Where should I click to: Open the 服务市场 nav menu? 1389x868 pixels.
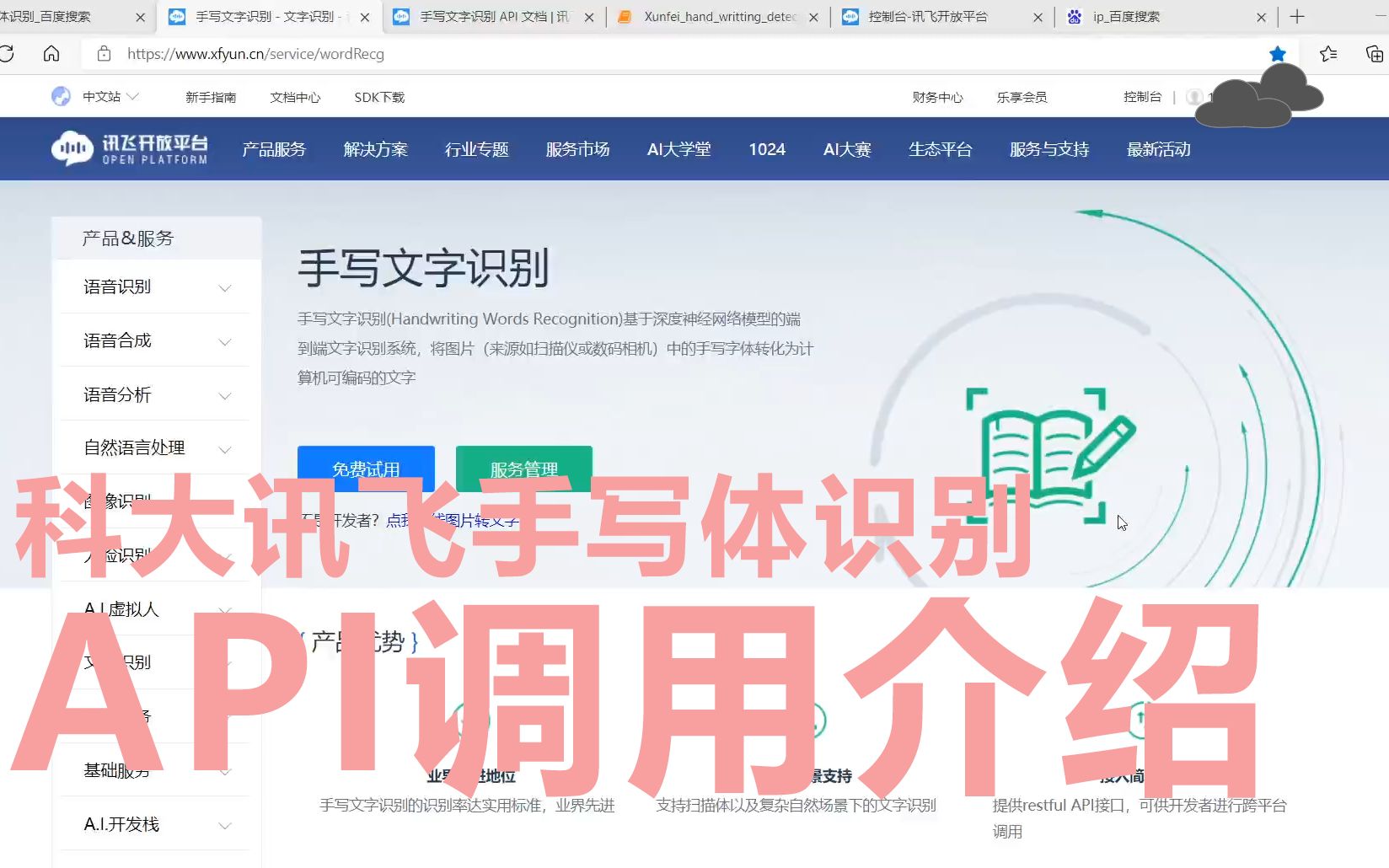(x=577, y=149)
